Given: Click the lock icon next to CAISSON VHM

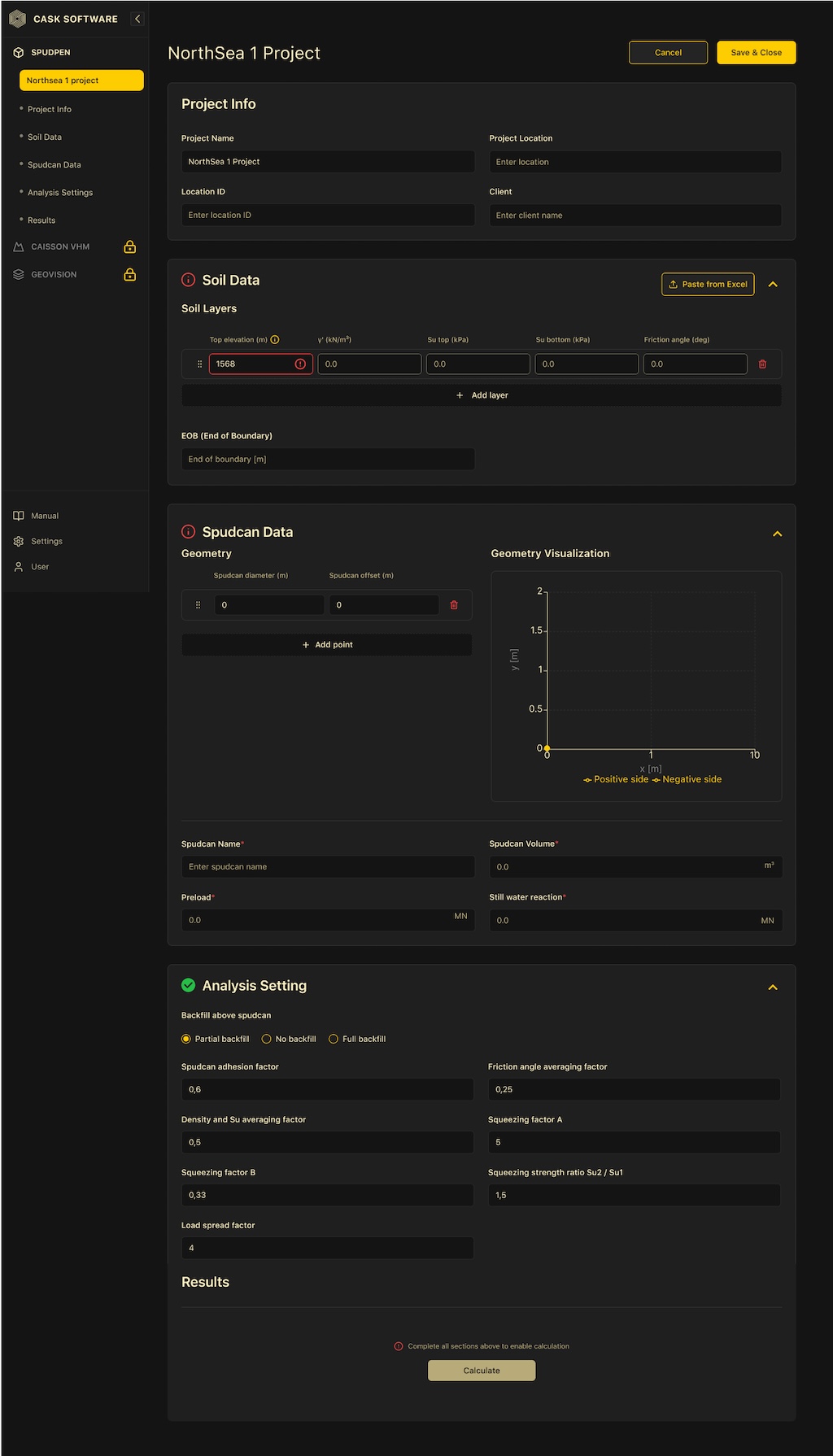Looking at the screenshot, I should tap(129, 247).
